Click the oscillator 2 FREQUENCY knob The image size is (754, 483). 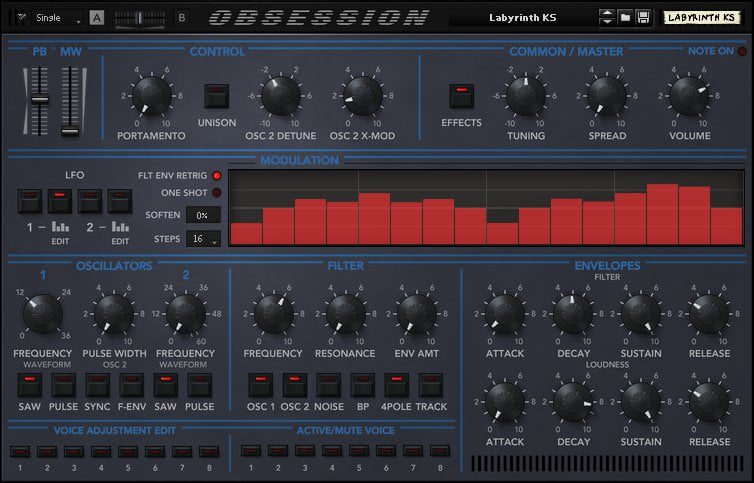coord(186,314)
